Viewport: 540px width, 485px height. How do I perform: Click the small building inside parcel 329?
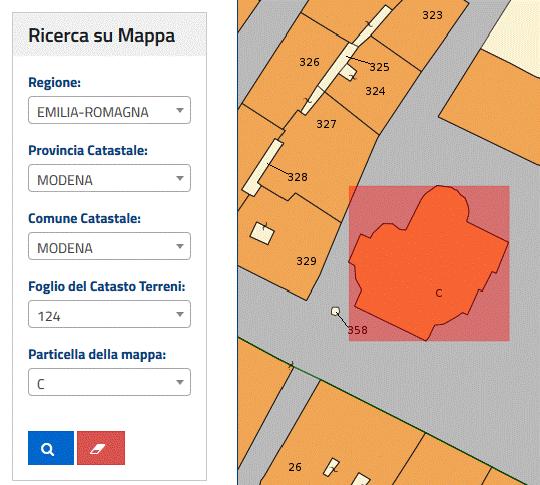coord(262,233)
